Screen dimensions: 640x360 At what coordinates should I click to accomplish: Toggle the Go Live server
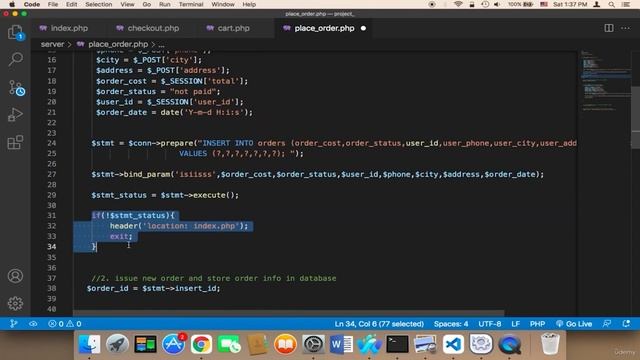pyautogui.click(x=574, y=324)
